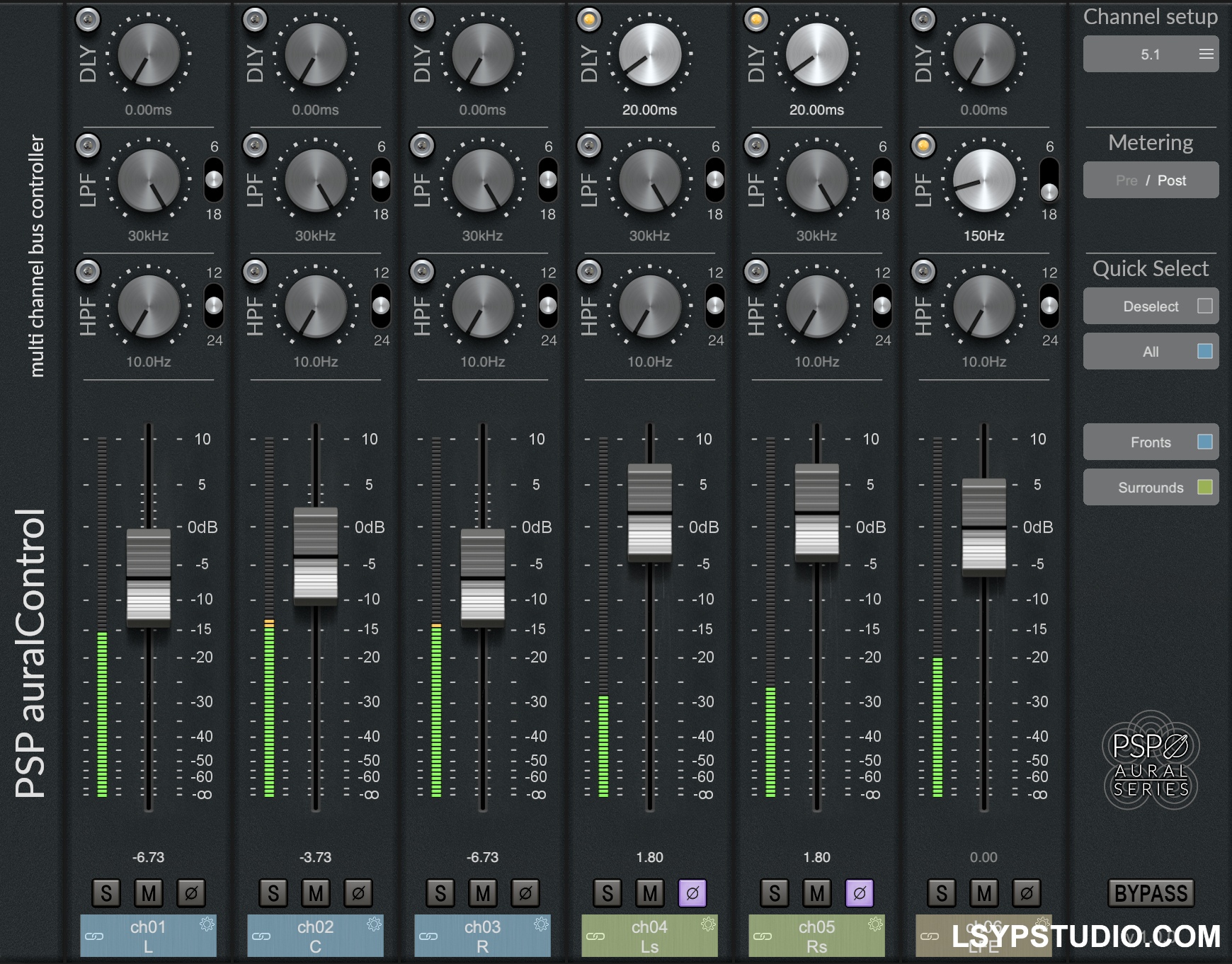Viewport: 1232px width, 964px height.
Task: Enable low-pass filter on ch02
Action: click(x=255, y=146)
